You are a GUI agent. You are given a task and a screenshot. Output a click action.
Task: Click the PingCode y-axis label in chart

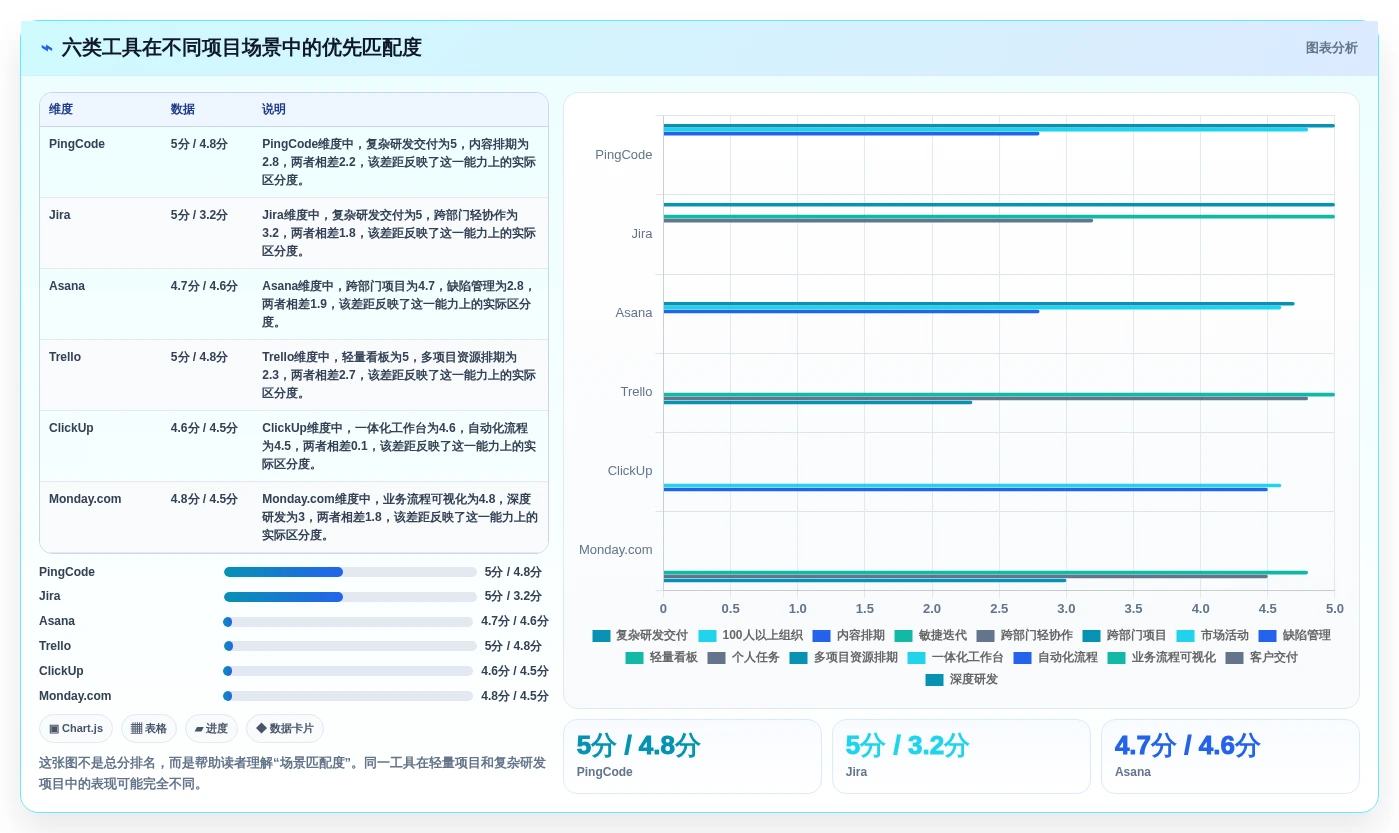pyautogui.click(x=624, y=155)
